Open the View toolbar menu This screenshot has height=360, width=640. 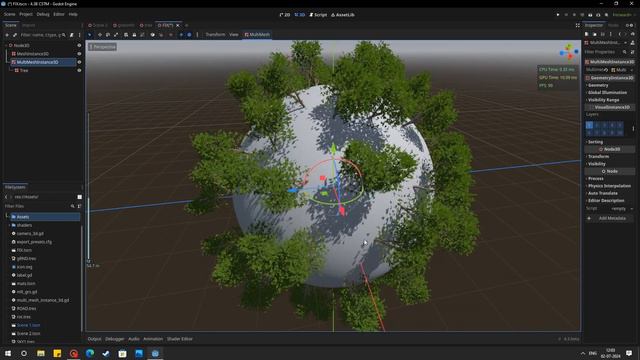[233, 35]
